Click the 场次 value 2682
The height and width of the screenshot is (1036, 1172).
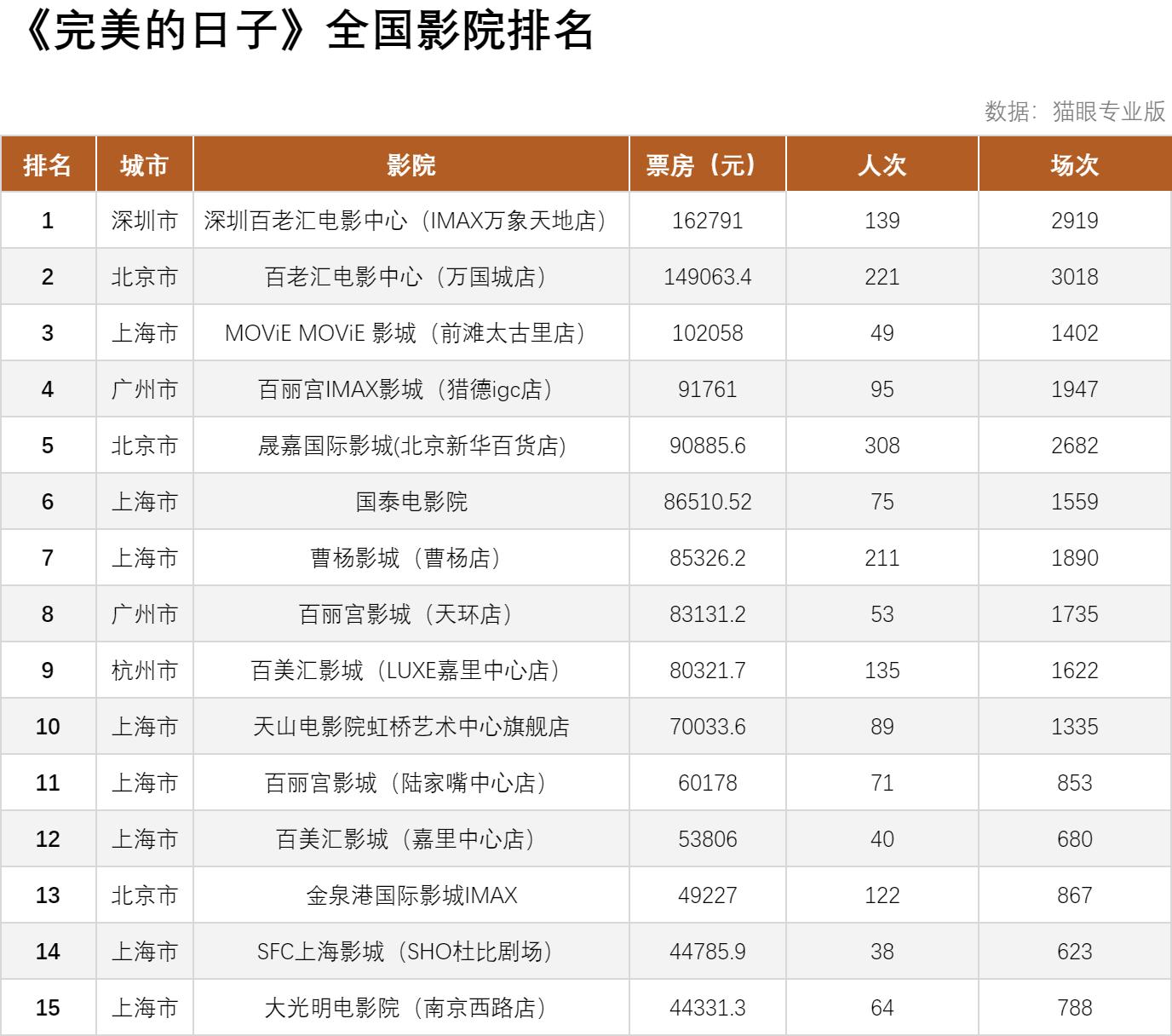(x=1075, y=446)
